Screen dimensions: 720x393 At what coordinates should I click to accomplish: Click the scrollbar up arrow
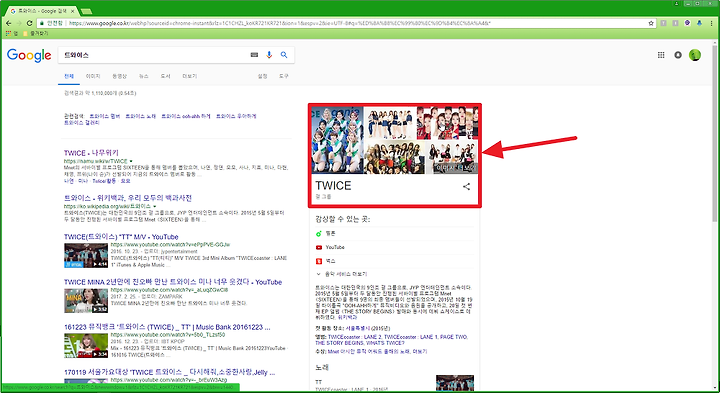point(715,42)
